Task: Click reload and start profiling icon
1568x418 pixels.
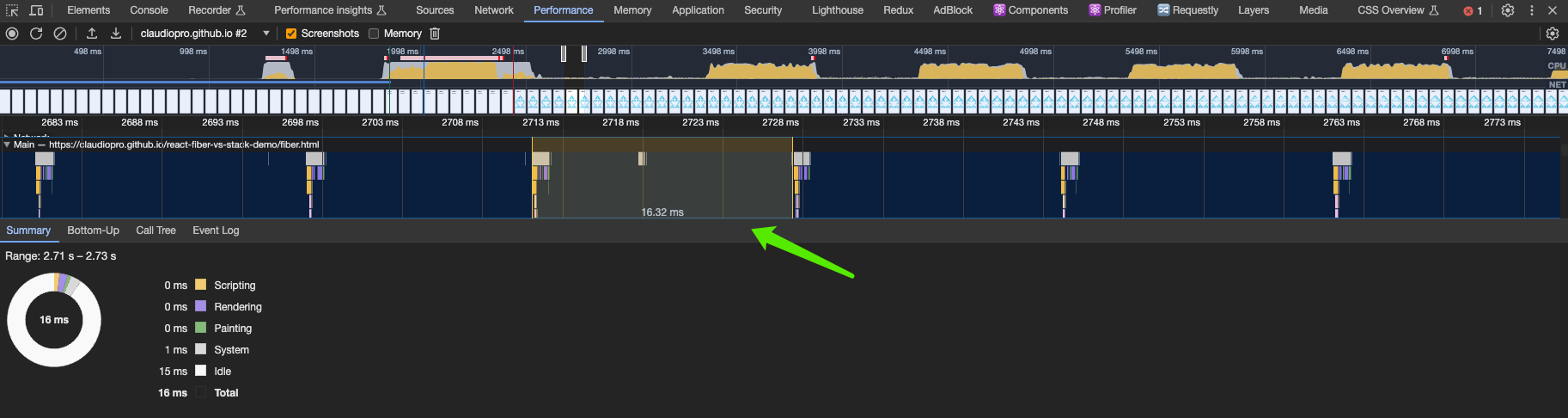Action: (36, 34)
